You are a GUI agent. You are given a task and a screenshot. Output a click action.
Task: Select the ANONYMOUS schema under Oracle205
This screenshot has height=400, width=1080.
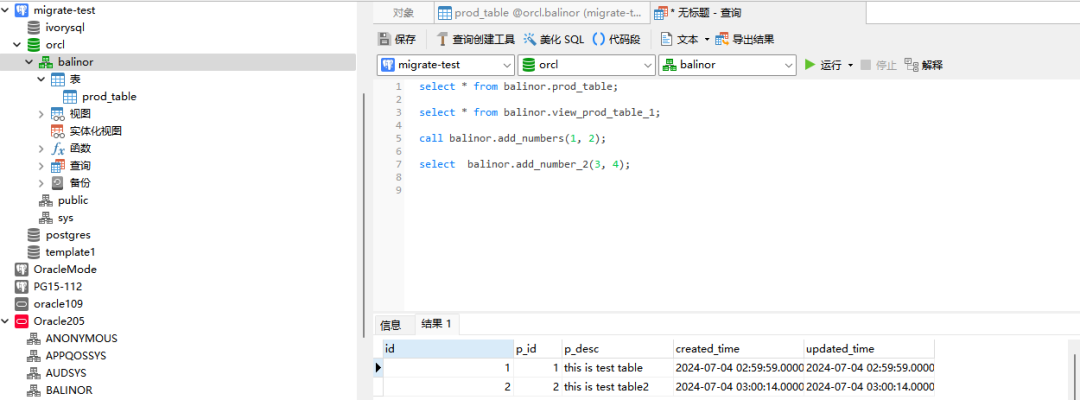(x=81, y=338)
